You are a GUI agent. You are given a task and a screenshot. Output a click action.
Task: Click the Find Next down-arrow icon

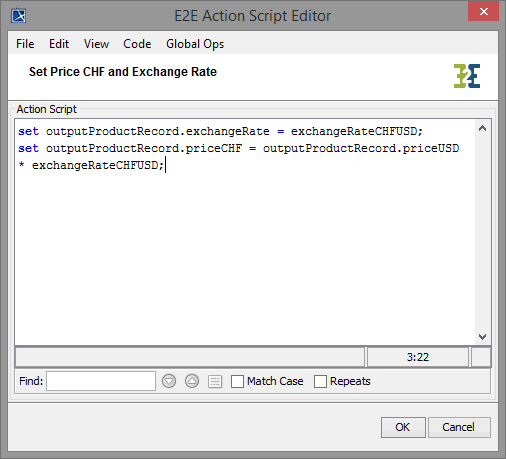(x=169, y=381)
